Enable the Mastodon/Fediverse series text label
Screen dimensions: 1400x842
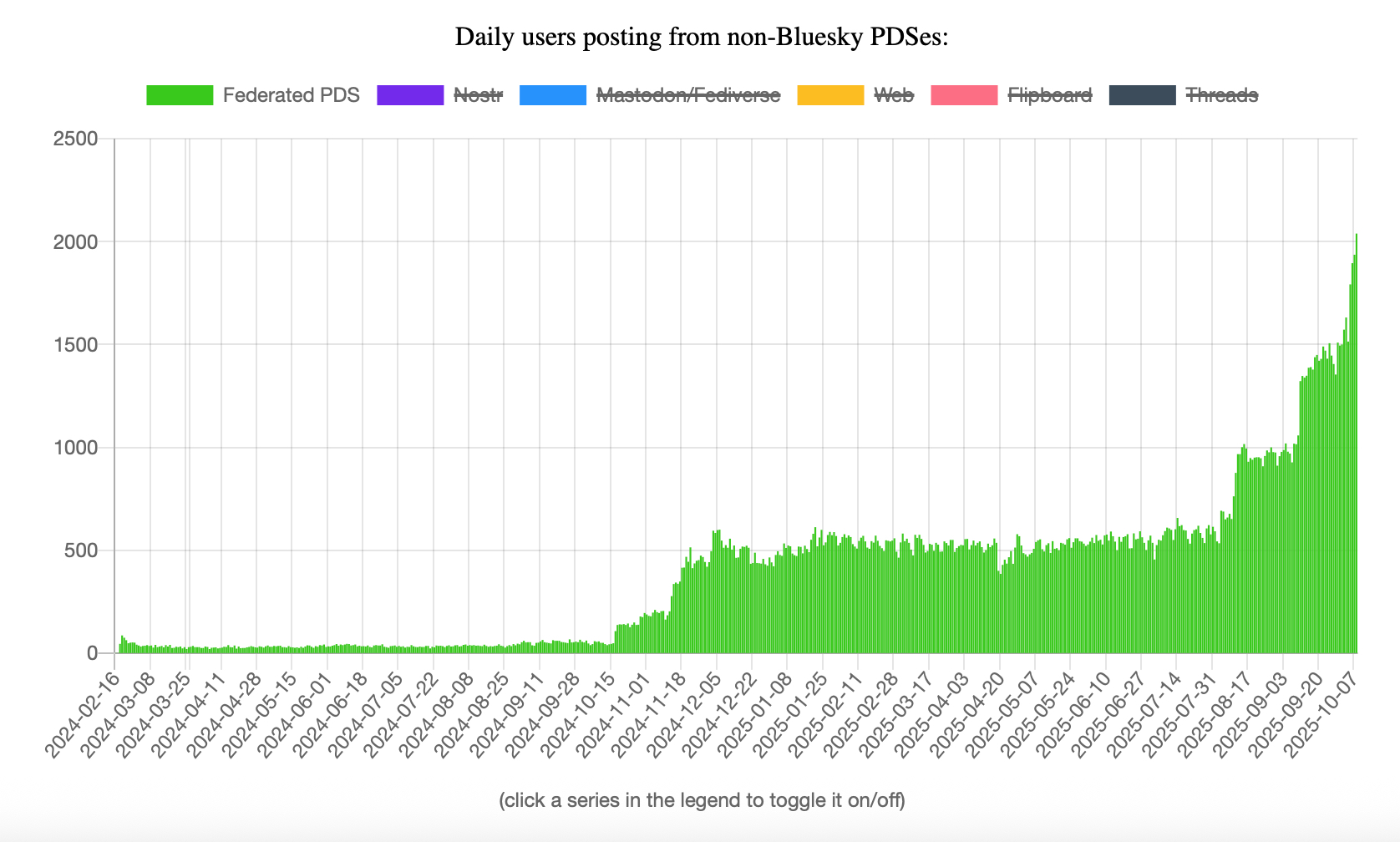(687, 95)
